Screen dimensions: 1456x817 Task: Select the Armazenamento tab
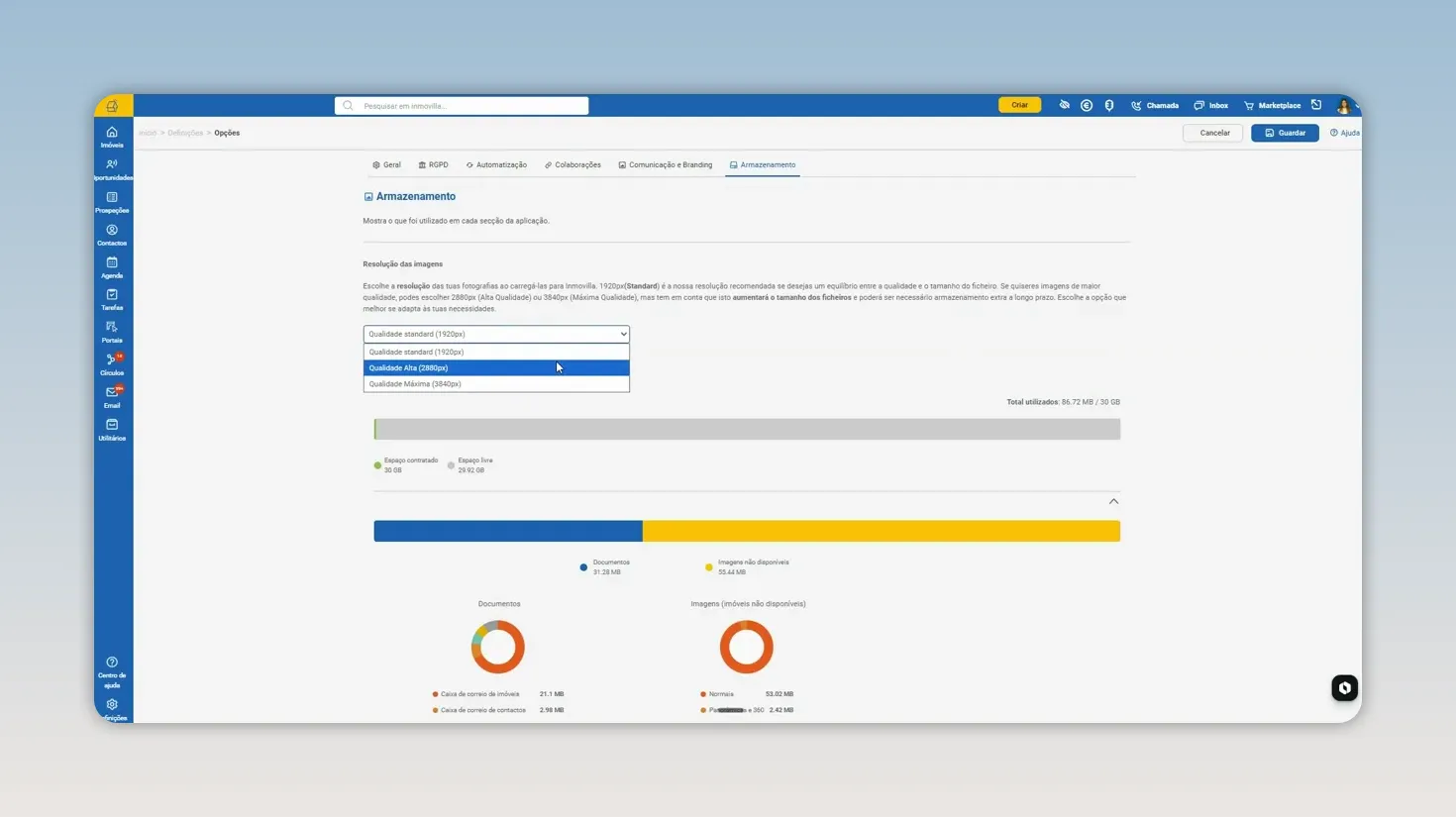[763, 165]
